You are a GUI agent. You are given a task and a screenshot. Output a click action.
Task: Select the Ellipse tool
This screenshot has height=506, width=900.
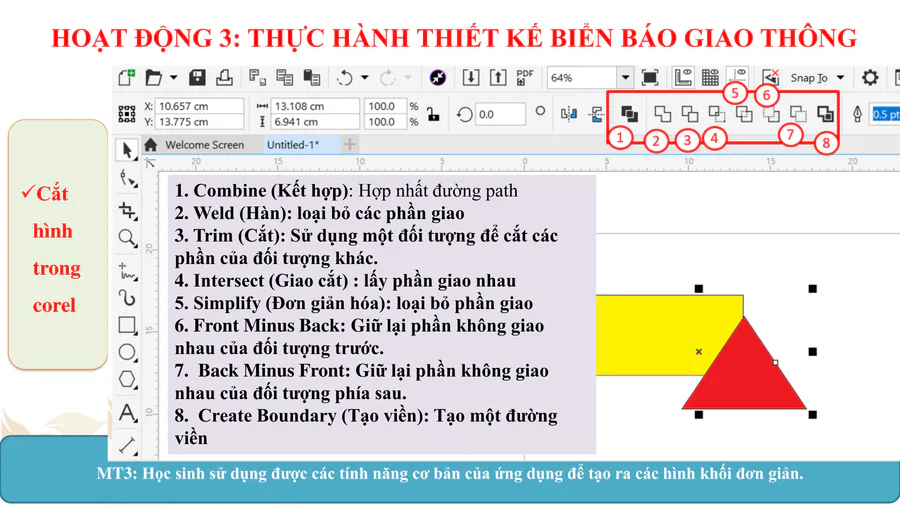127,353
